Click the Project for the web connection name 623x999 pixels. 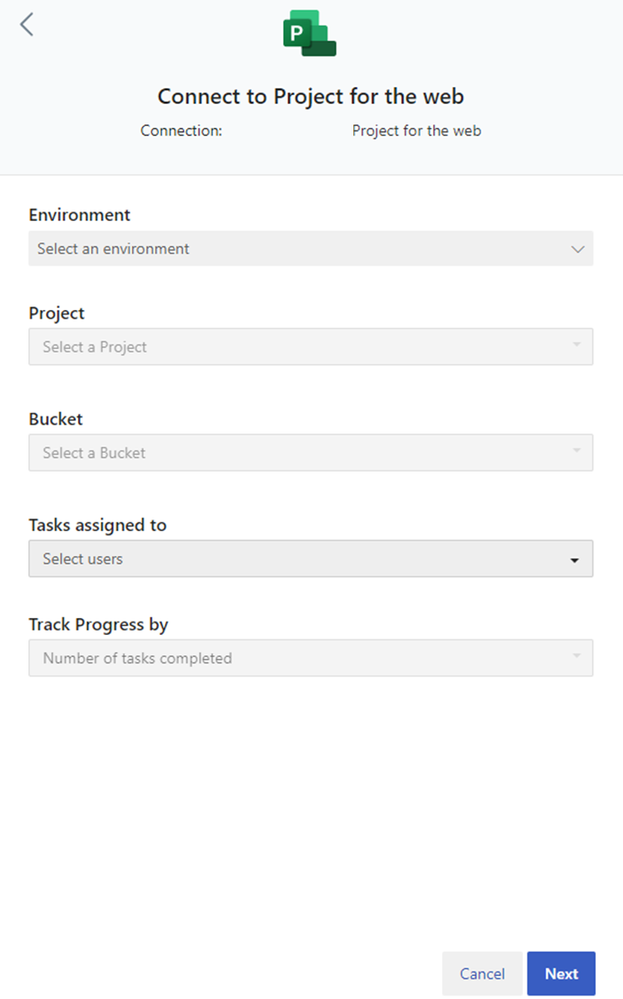(417, 131)
